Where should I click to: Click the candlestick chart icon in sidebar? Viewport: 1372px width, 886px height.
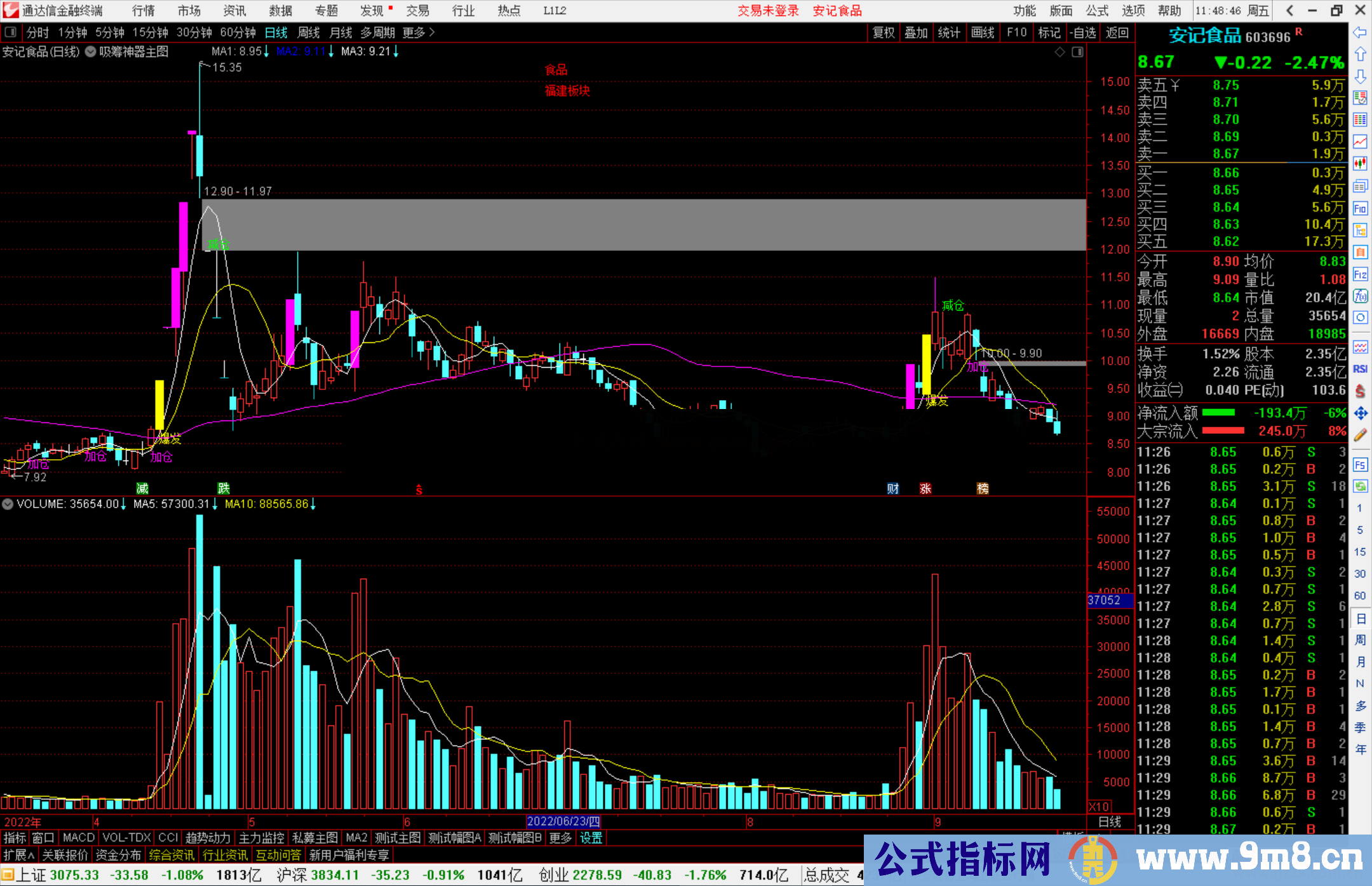click(1360, 164)
